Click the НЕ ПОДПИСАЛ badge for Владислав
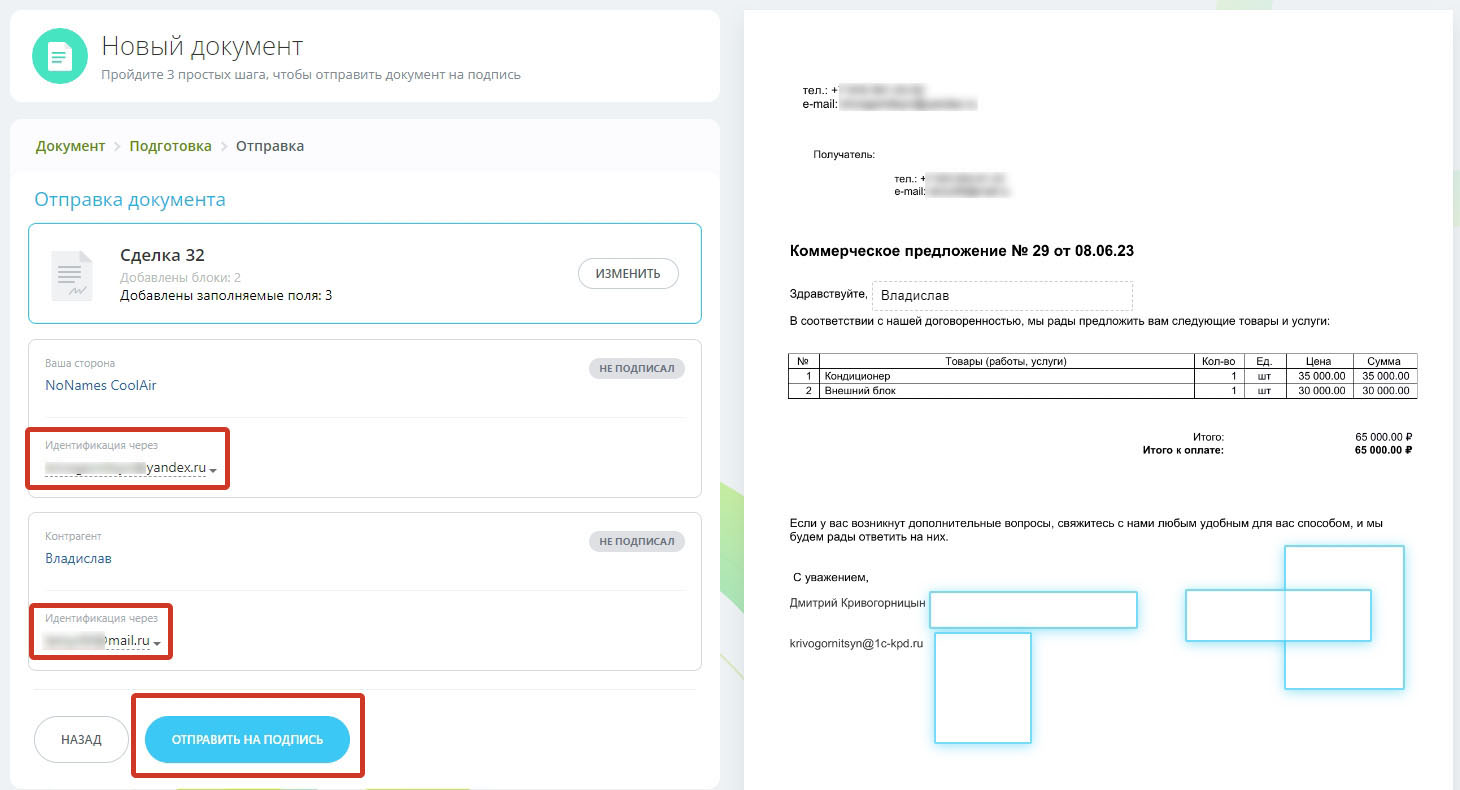This screenshot has height=790, width=1460. point(636,540)
